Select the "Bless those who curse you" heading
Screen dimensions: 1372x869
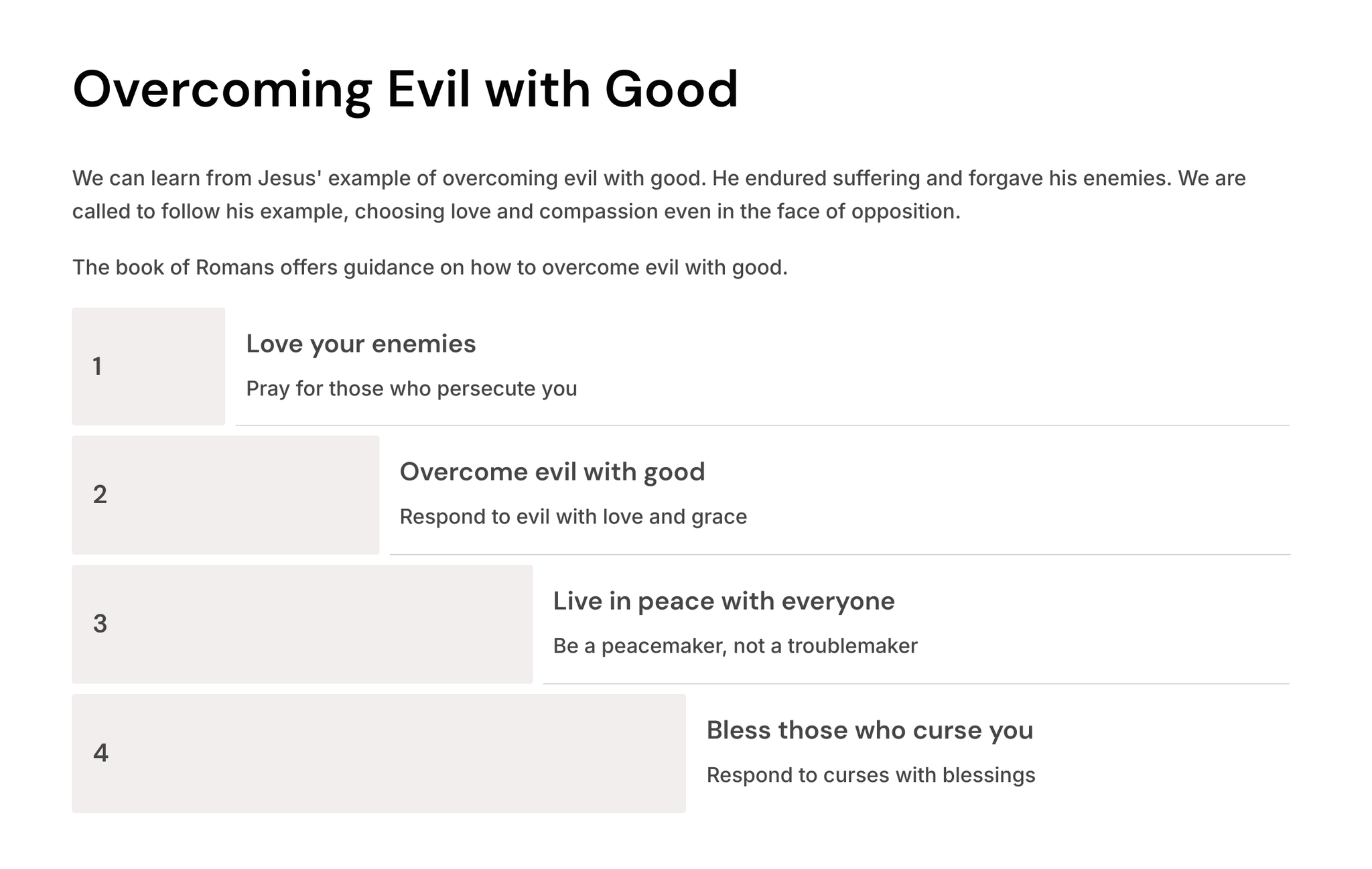click(x=870, y=730)
